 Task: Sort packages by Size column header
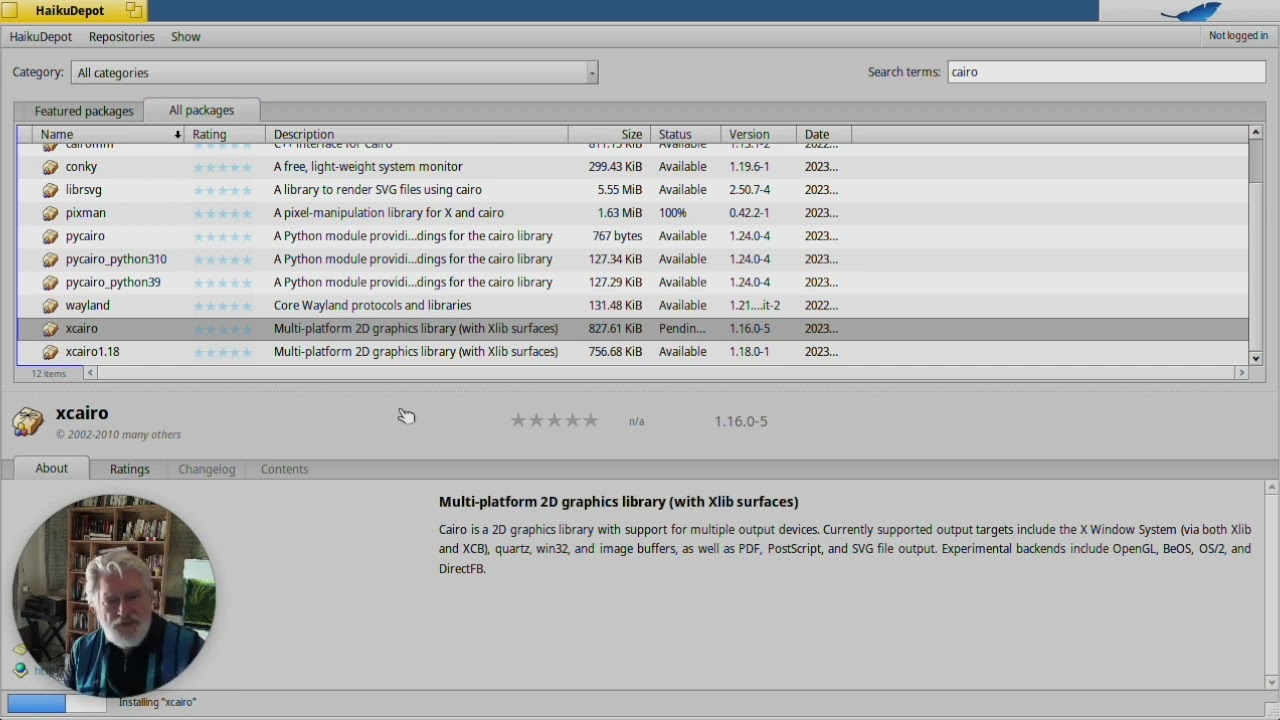pos(609,134)
